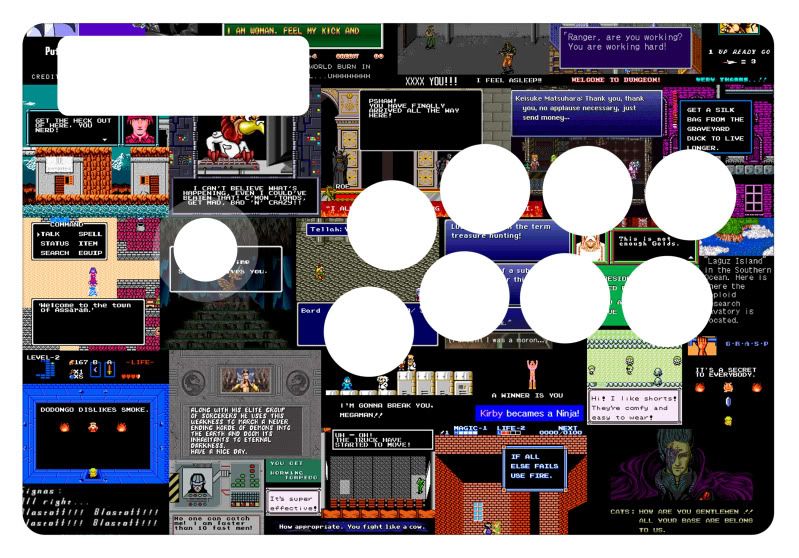Click the blue rupee under secret text

728,402
